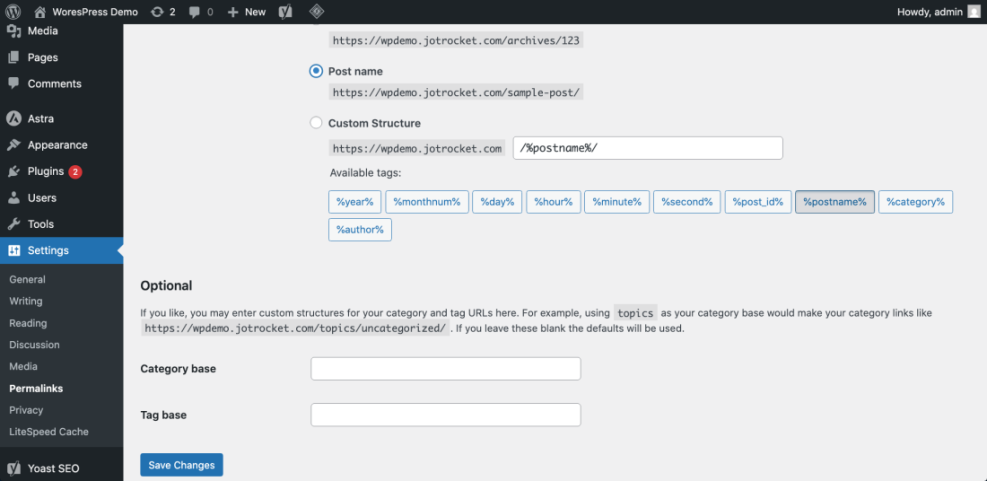This screenshot has height=481, width=987.
Task: Click the Comments sidebar icon
Action: 14,83
